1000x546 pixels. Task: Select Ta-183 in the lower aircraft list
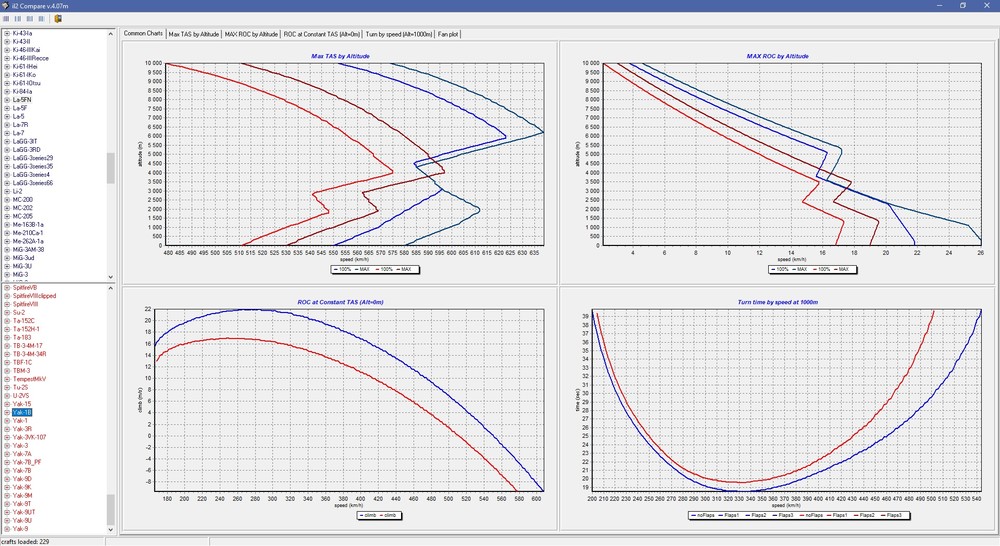click(22, 337)
